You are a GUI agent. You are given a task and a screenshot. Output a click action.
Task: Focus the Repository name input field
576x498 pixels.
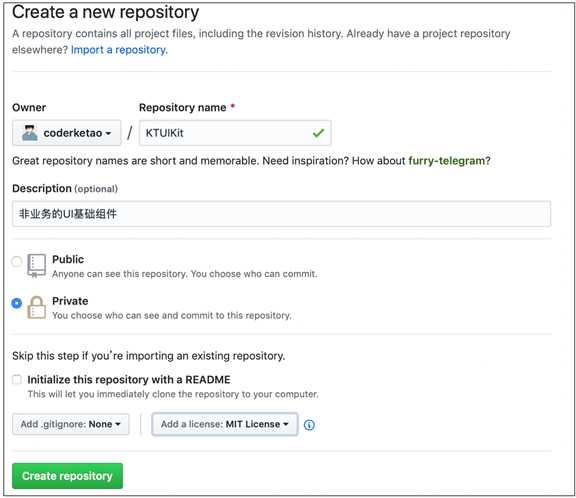click(235, 133)
